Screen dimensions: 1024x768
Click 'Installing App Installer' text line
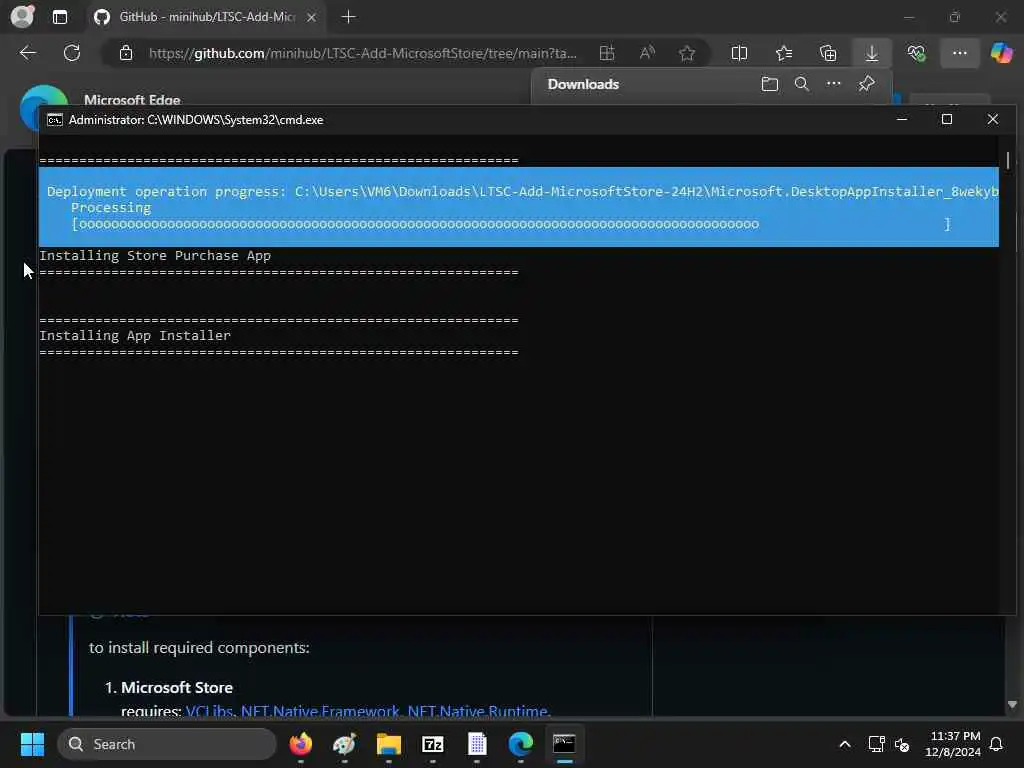point(135,336)
